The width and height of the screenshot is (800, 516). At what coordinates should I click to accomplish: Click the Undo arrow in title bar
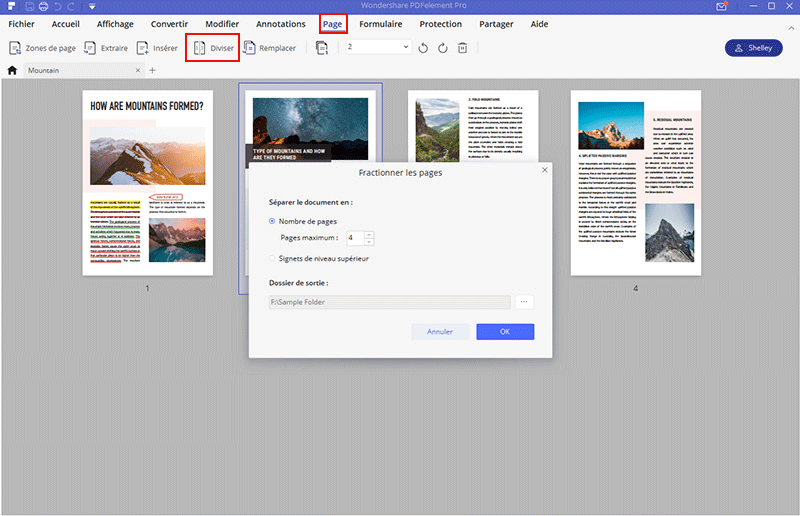[58, 6]
